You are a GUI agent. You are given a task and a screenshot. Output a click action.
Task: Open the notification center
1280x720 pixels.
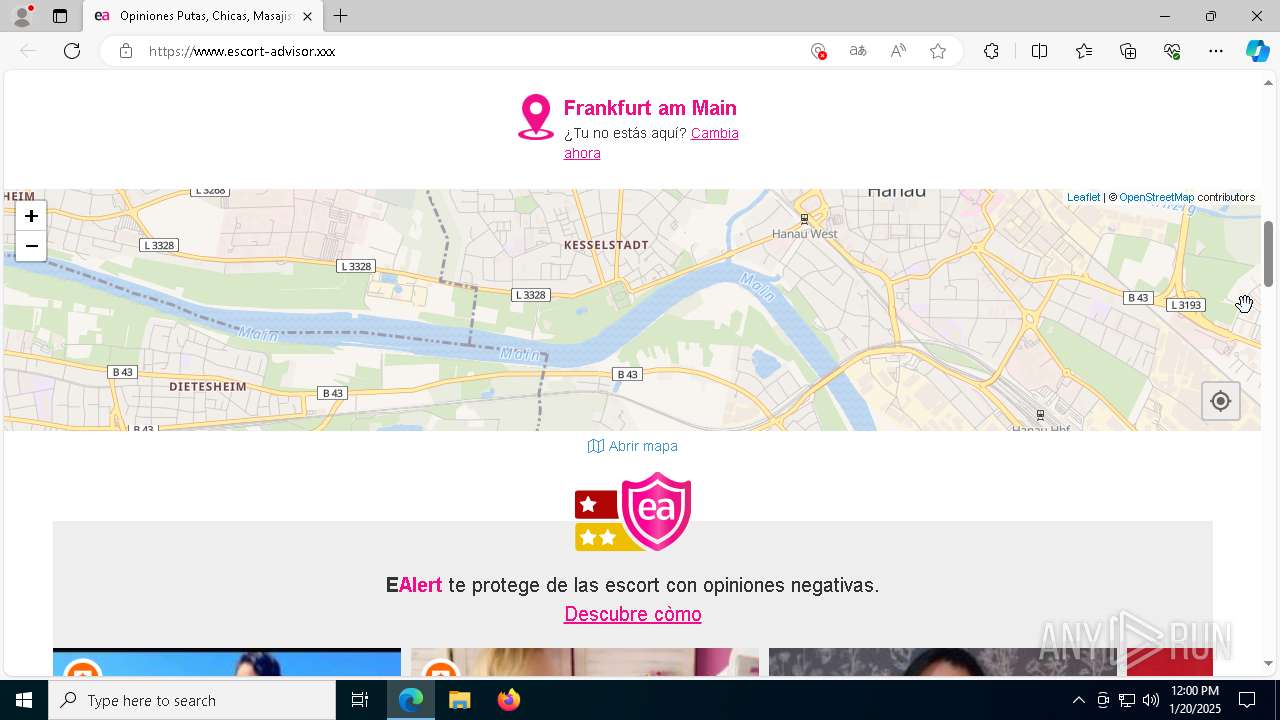[1247, 700]
